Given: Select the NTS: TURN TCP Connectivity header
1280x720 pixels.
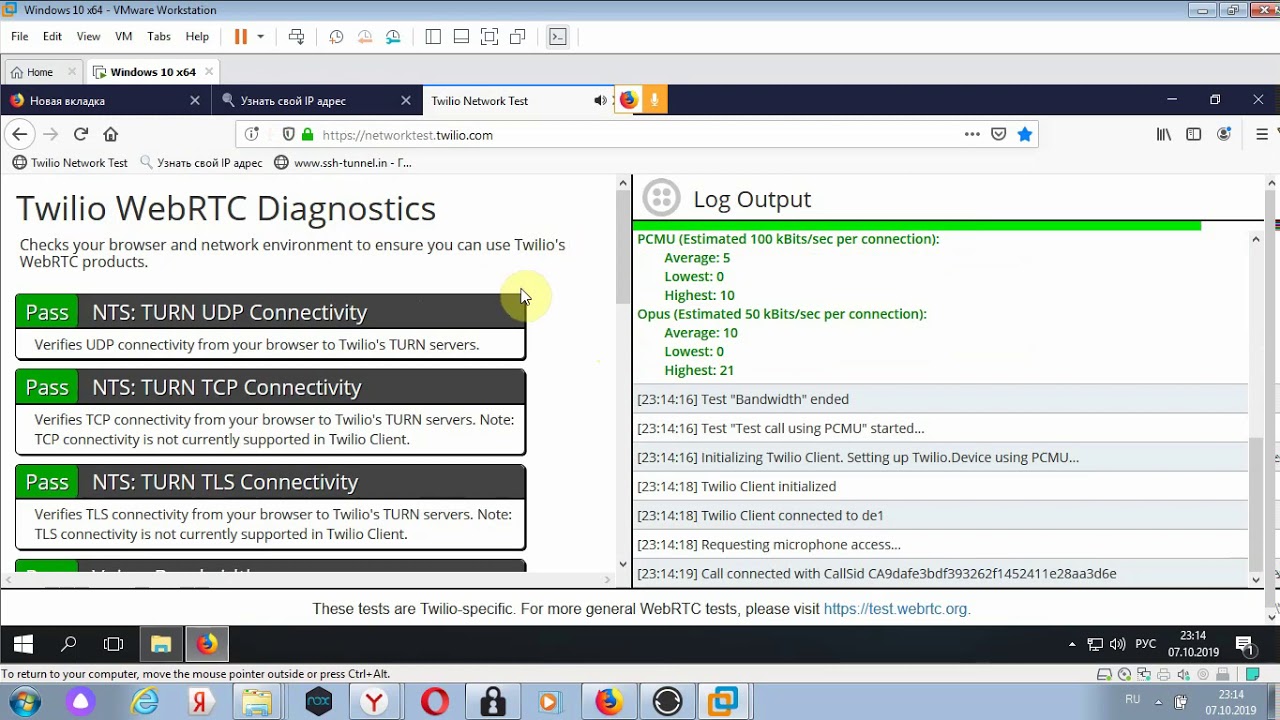Looking at the screenshot, I should 270,387.
